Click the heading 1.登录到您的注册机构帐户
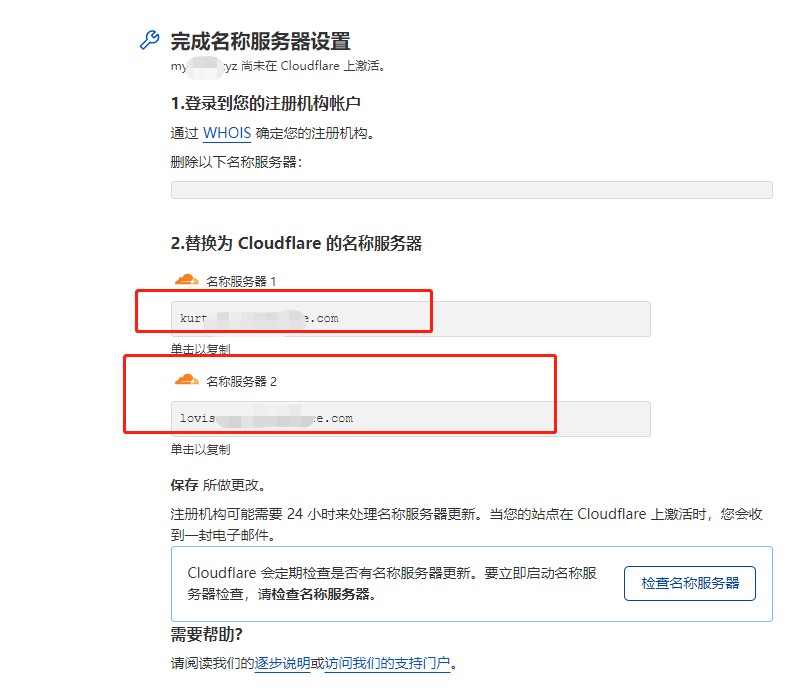This screenshot has width=809, height=696. [x=266, y=103]
